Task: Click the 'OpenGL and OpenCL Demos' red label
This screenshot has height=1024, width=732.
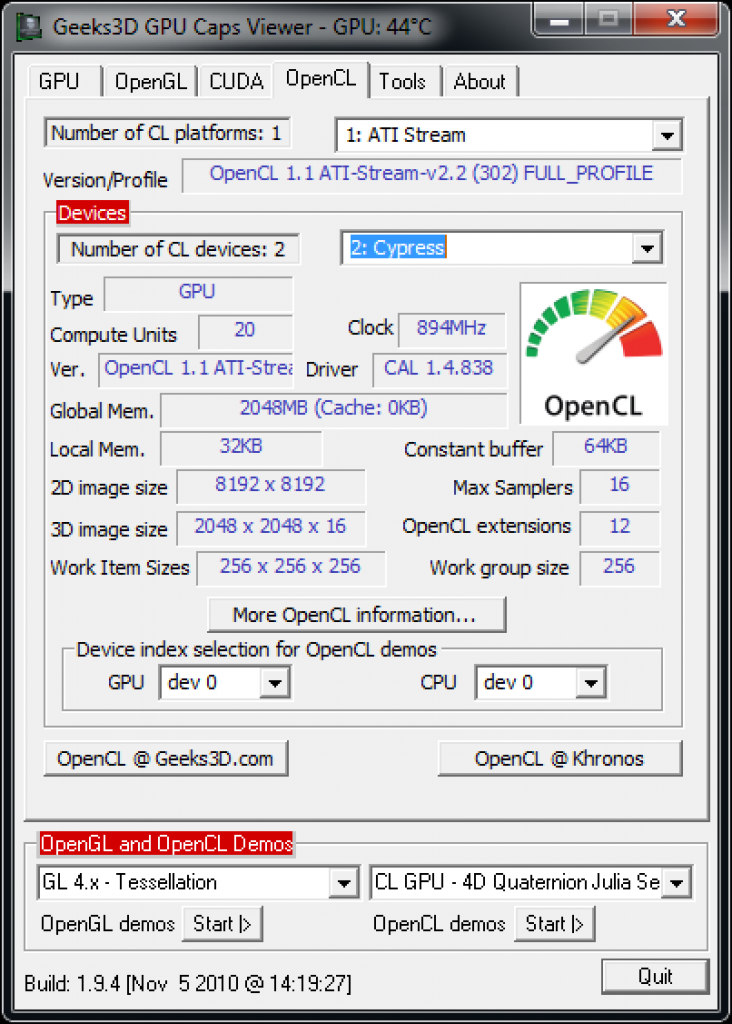Action: (167, 844)
